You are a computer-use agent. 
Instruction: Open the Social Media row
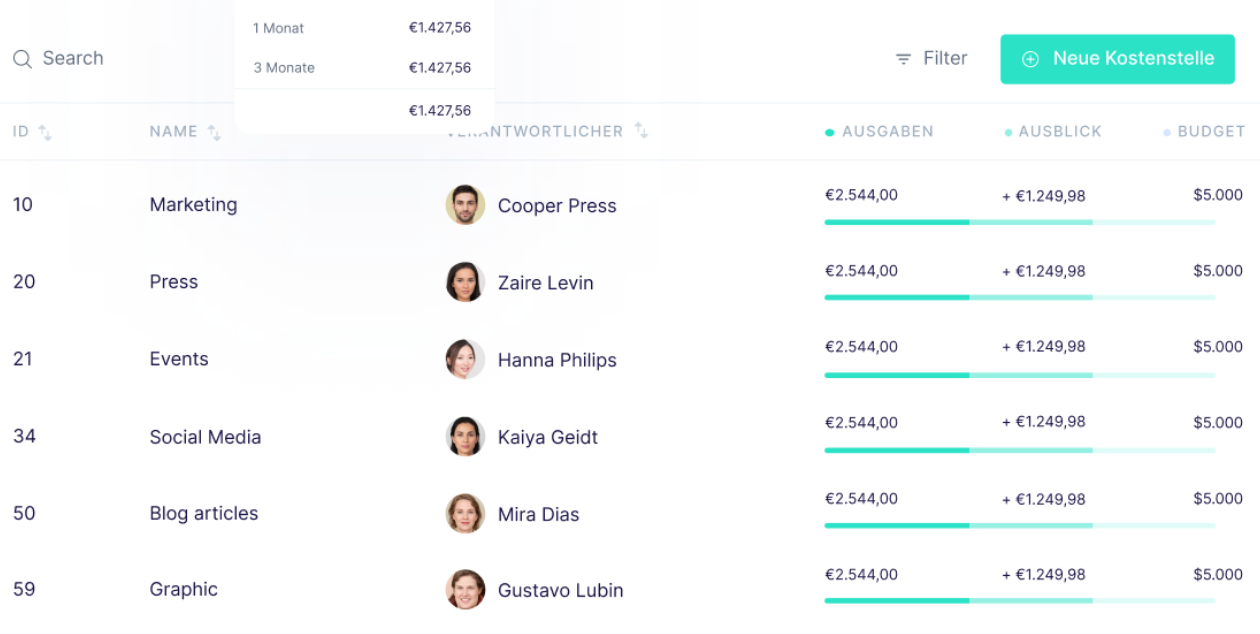pos(205,437)
